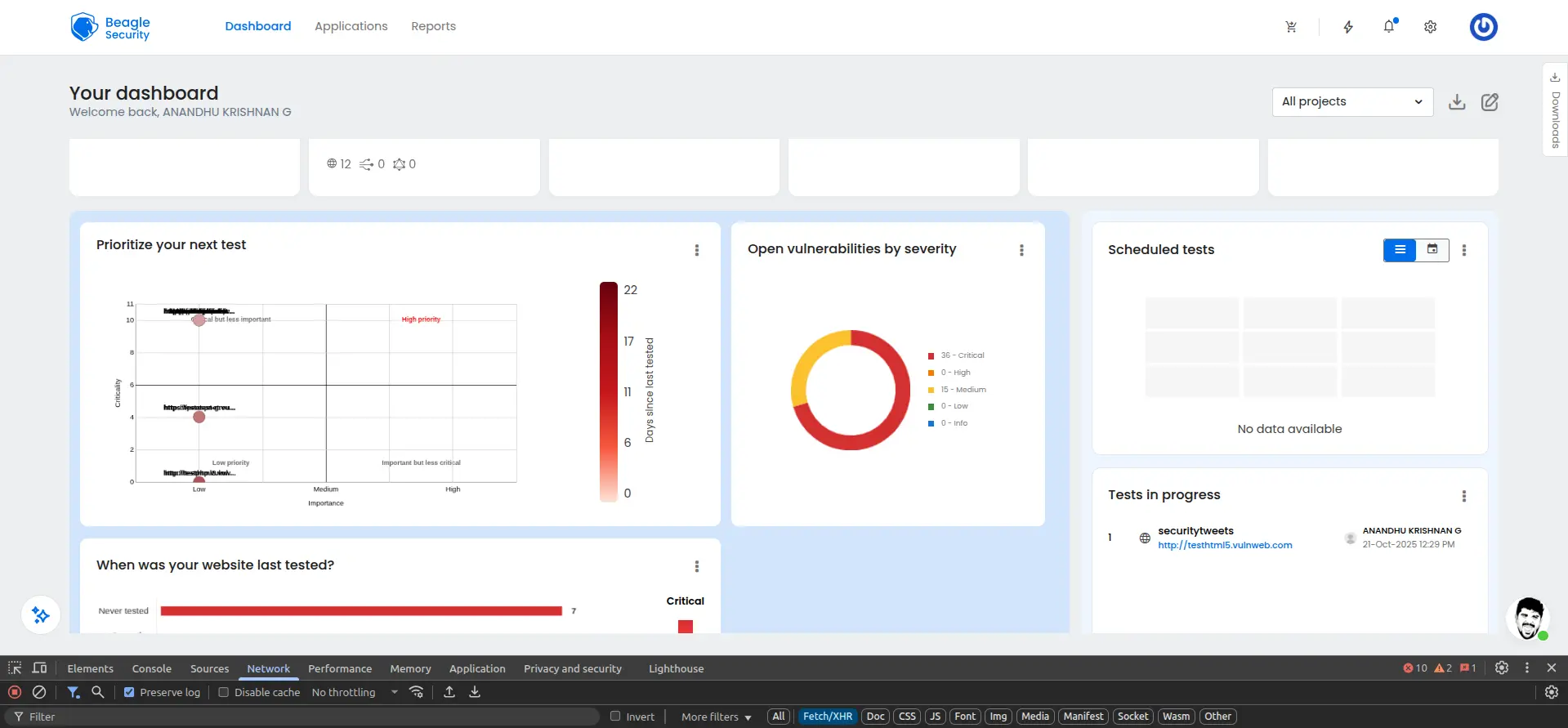Download the dashboard report icon
Screen dimensions: 1568x728
click(x=1457, y=102)
